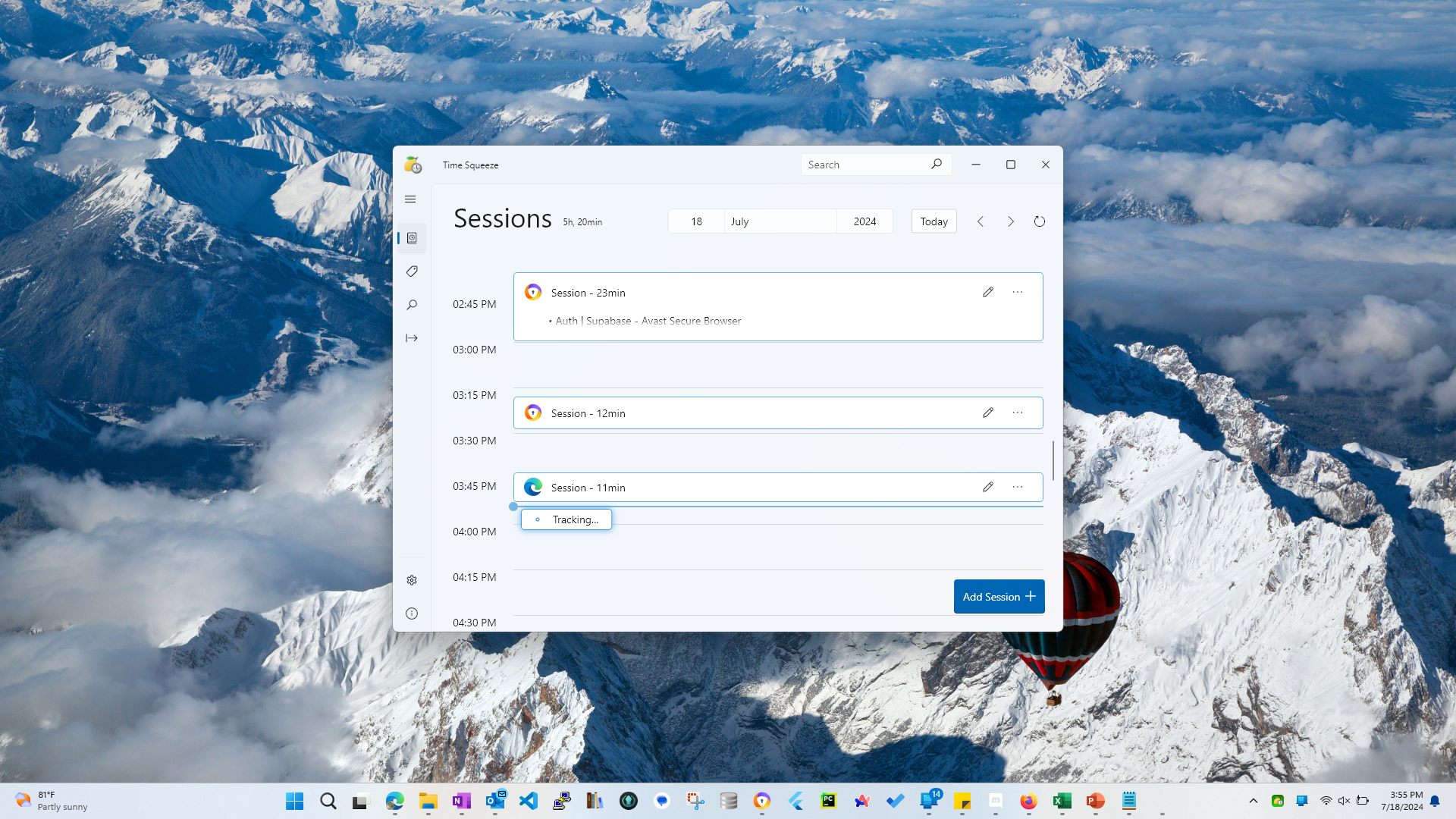Edit the 23min session with pencil
1456x819 pixels.
988,292
